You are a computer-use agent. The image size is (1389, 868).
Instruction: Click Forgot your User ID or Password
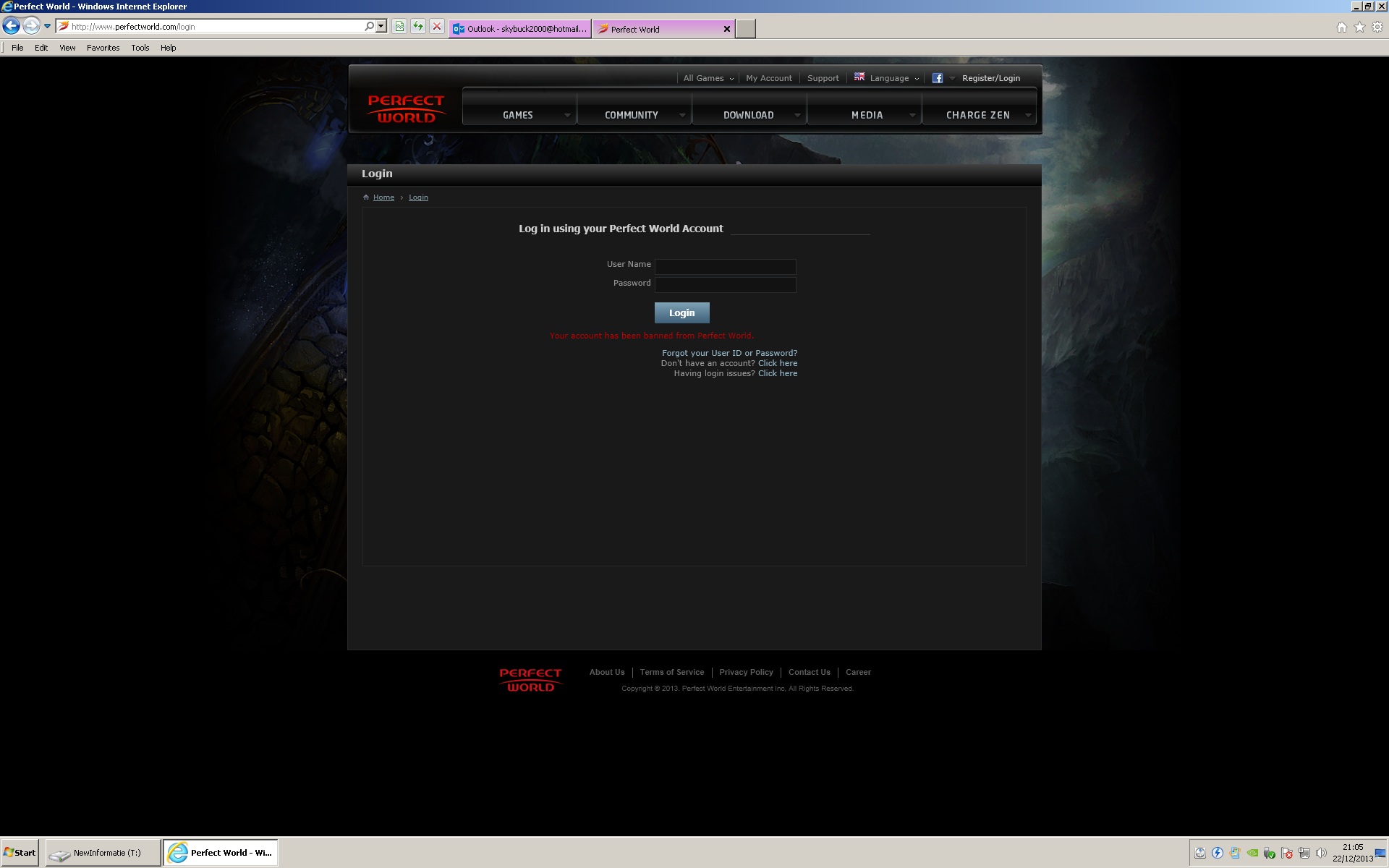click(x=729, y=353)
